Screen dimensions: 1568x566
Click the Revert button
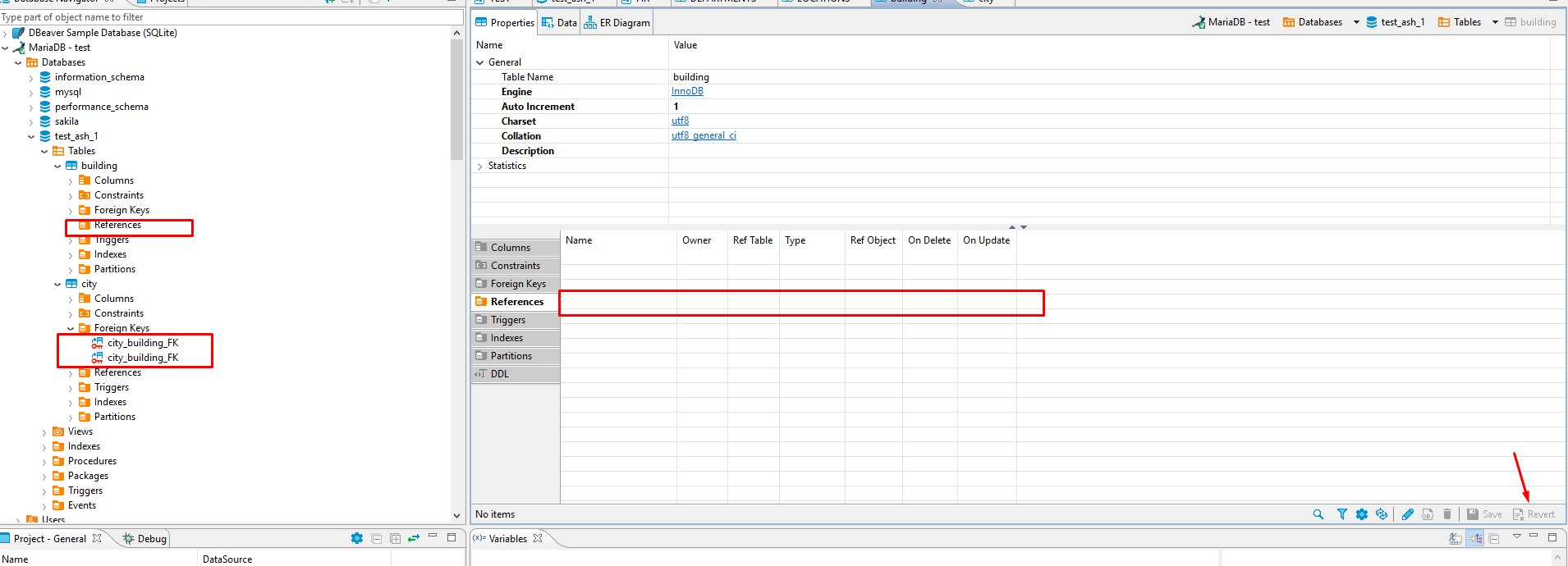pyautogui.click(x=1534, y=514)
